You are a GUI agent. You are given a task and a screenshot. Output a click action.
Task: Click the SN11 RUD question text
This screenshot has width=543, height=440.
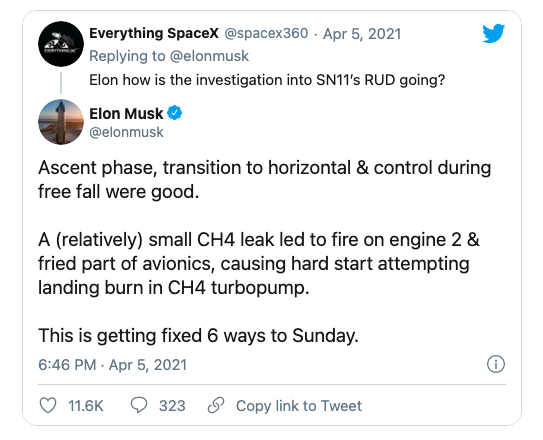[x=267, y=80]
